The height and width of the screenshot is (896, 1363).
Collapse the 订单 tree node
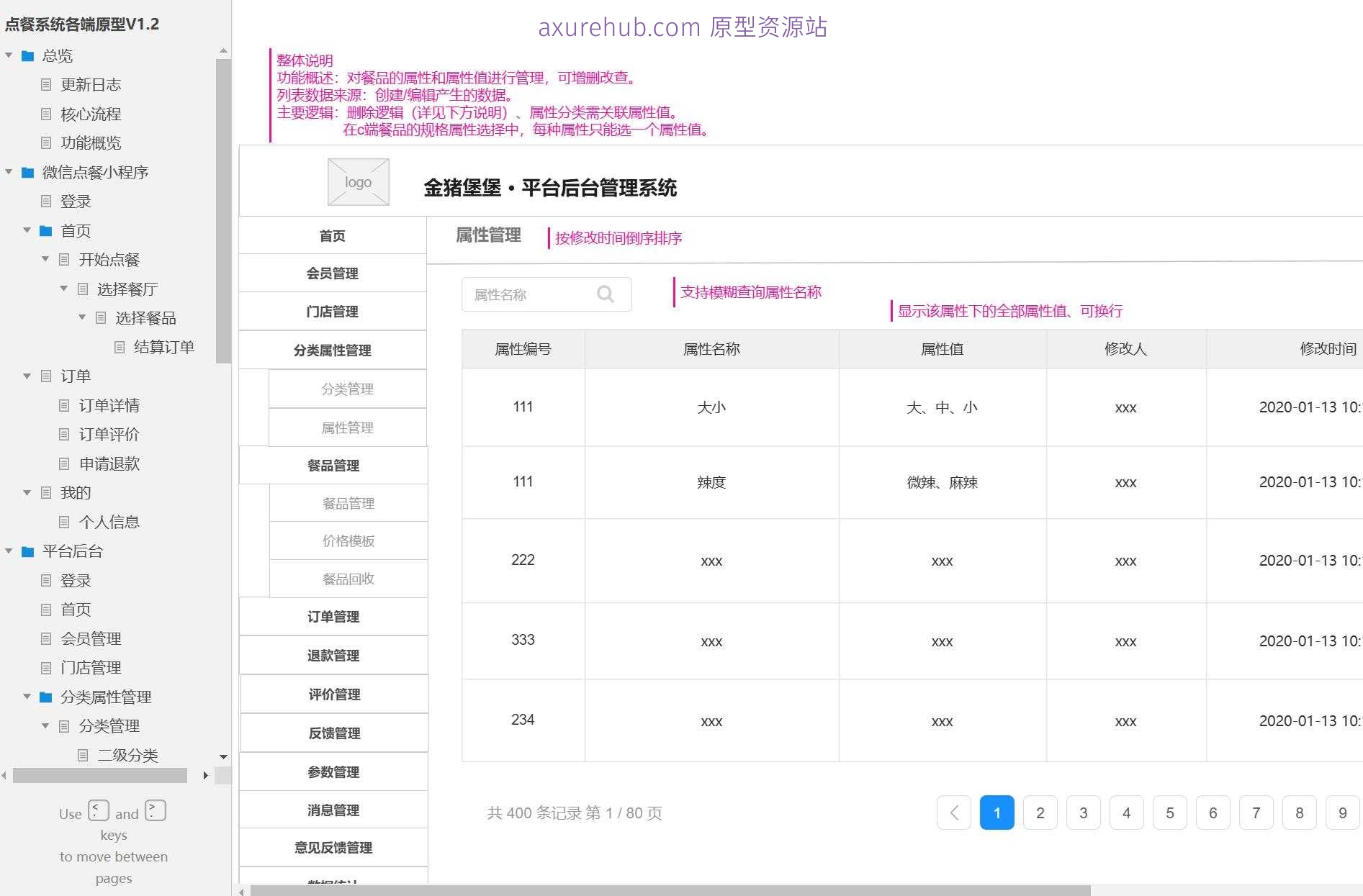click(x=27, y=376)
